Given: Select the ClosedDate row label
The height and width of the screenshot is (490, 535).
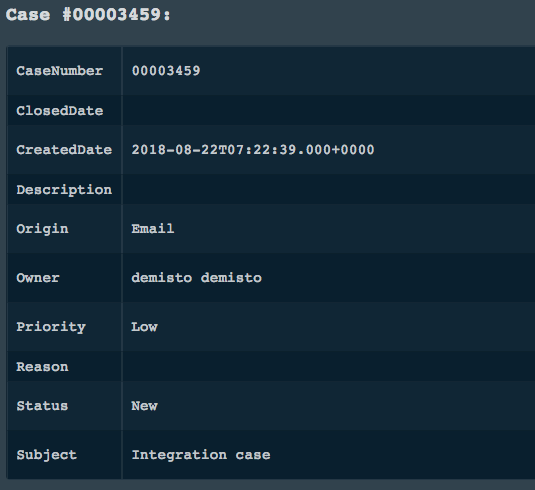Looking at the screenshot, I should [x=60, y=111].
